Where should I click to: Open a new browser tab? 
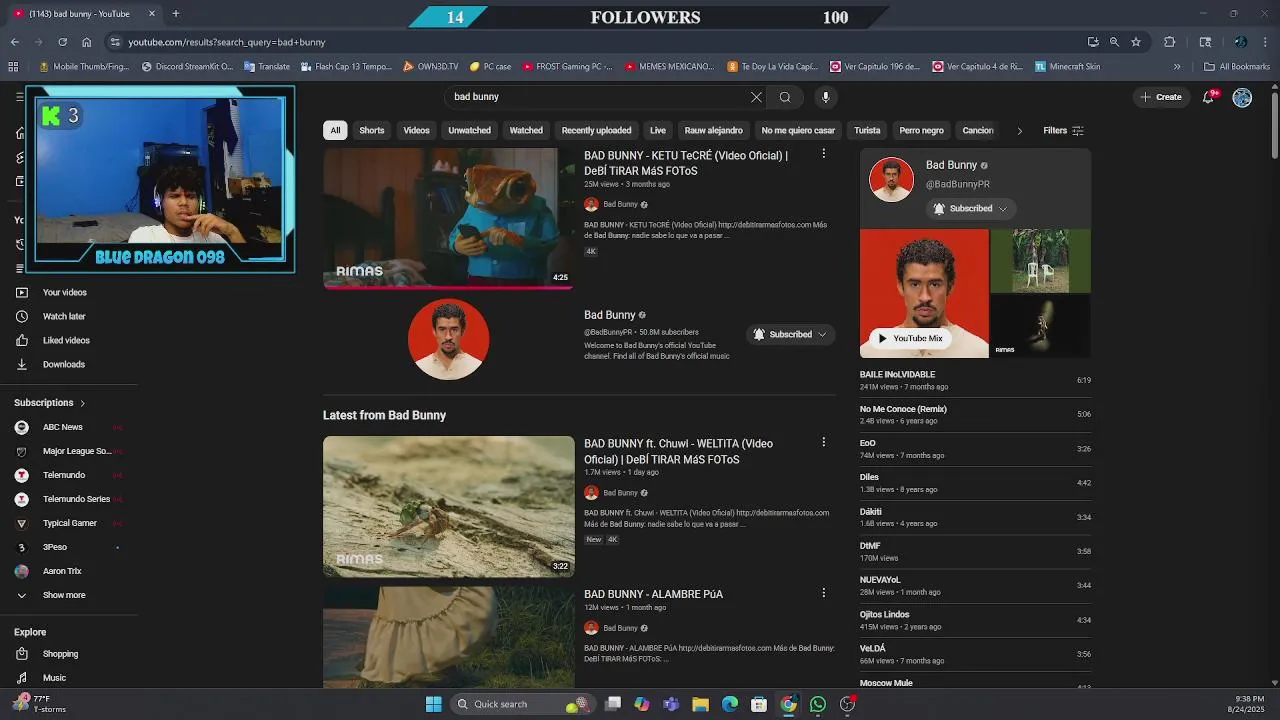[175, 13]
